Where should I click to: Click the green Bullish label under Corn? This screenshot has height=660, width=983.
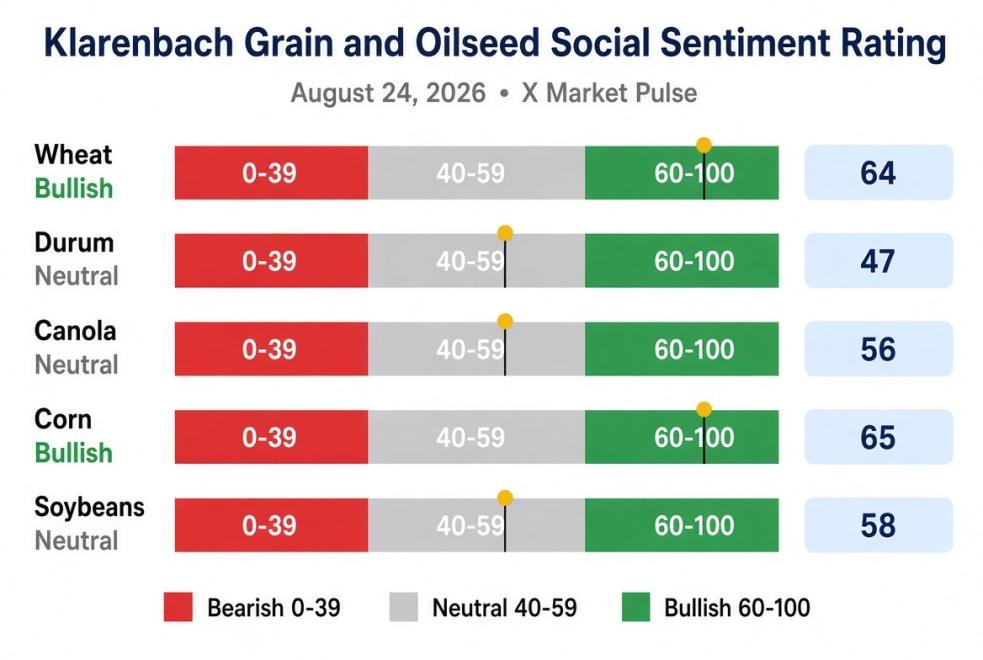pyautogui.click(x=74, y=453)
